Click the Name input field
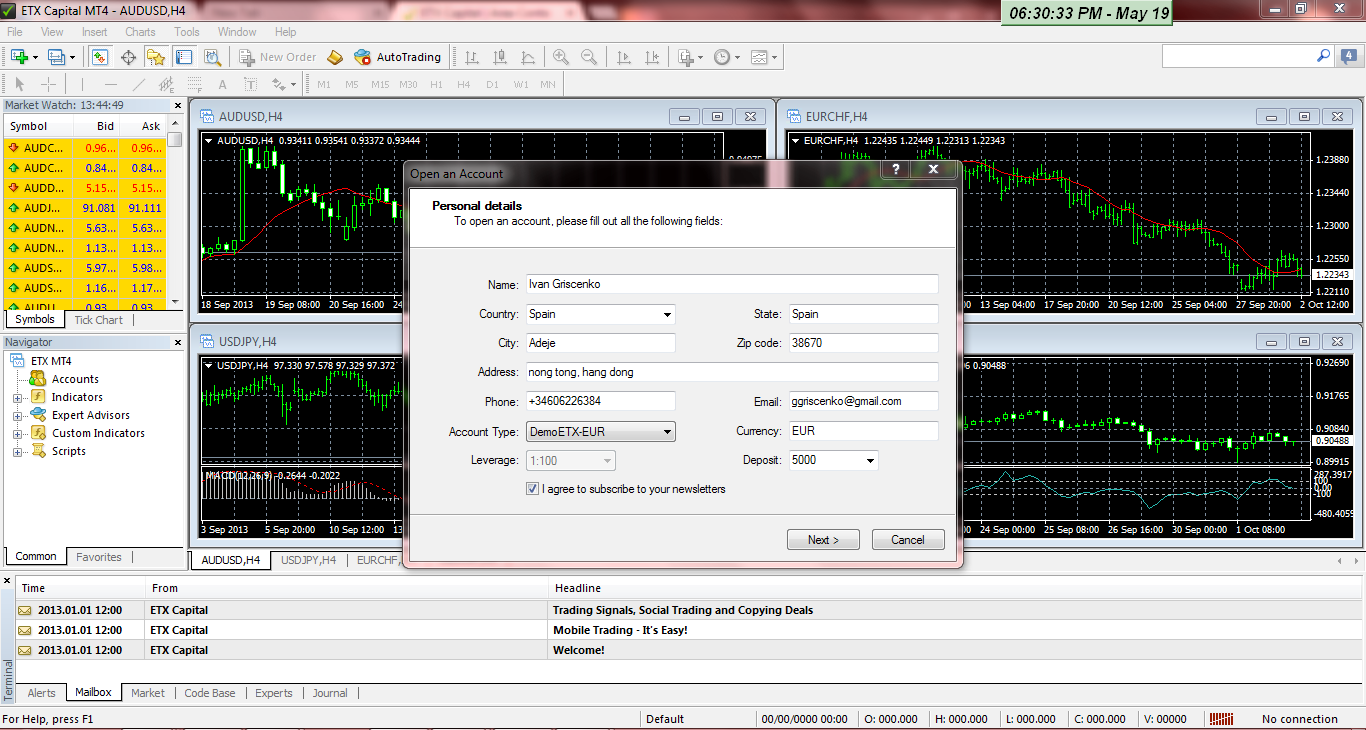Viewport: 1366px width, 730px height. tap(732, 284)
